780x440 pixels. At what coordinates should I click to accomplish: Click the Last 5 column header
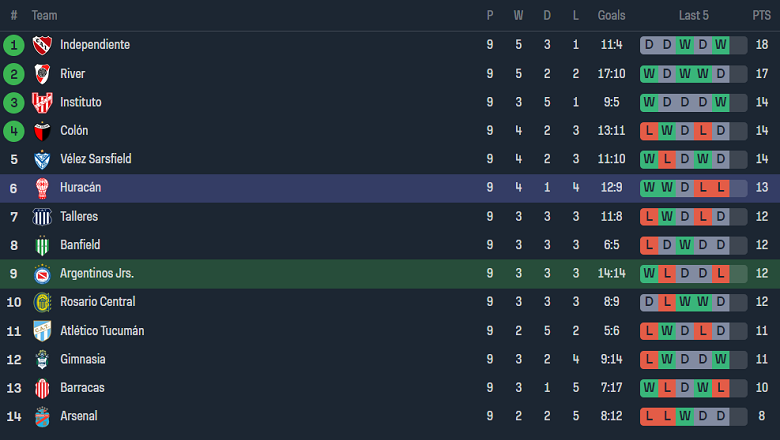tap(693, 16)
